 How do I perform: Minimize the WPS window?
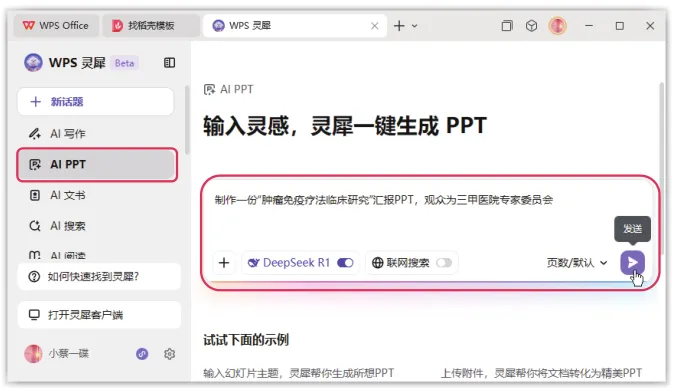[x=589, y=26]
